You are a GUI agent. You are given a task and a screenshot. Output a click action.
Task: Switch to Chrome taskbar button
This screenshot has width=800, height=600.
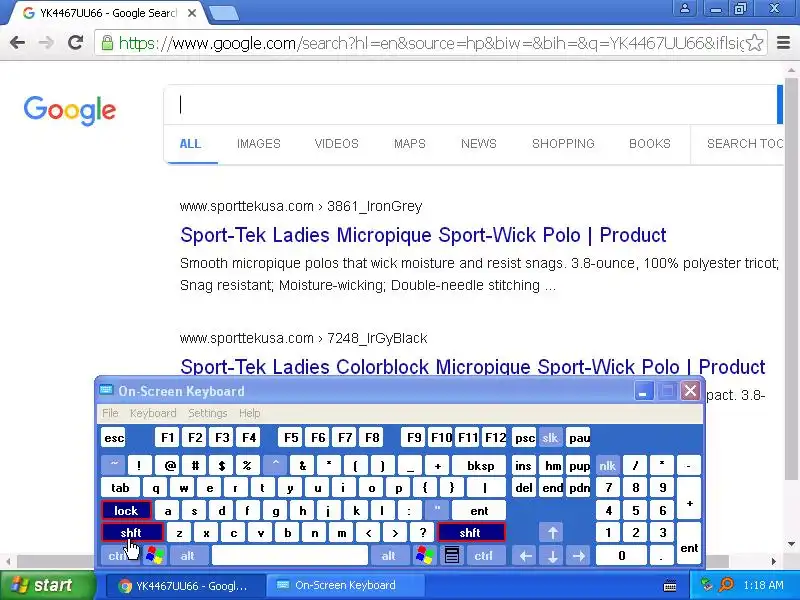coord(185,586)
